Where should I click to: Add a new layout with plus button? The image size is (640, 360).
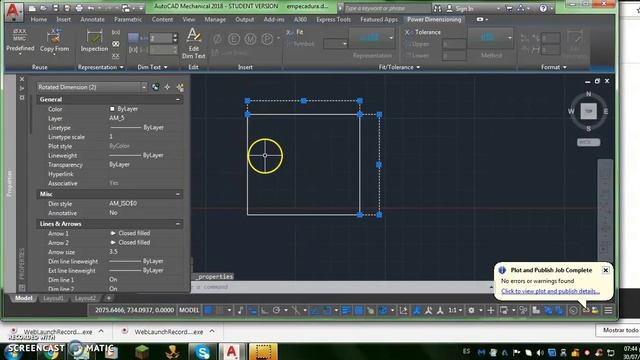tap(109, 298)
